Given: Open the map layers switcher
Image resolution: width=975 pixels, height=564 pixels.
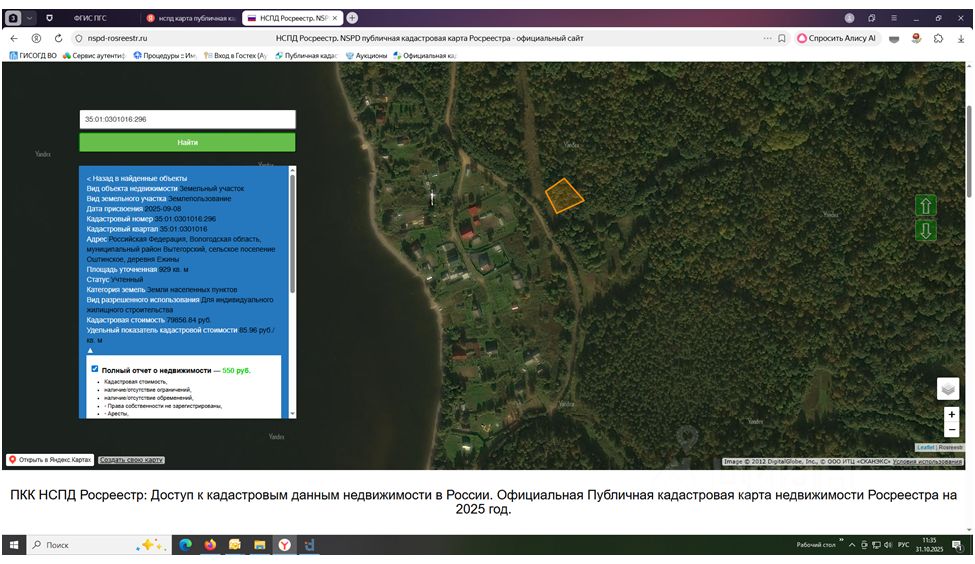Looking at the screenshot, I should [948, 389].
